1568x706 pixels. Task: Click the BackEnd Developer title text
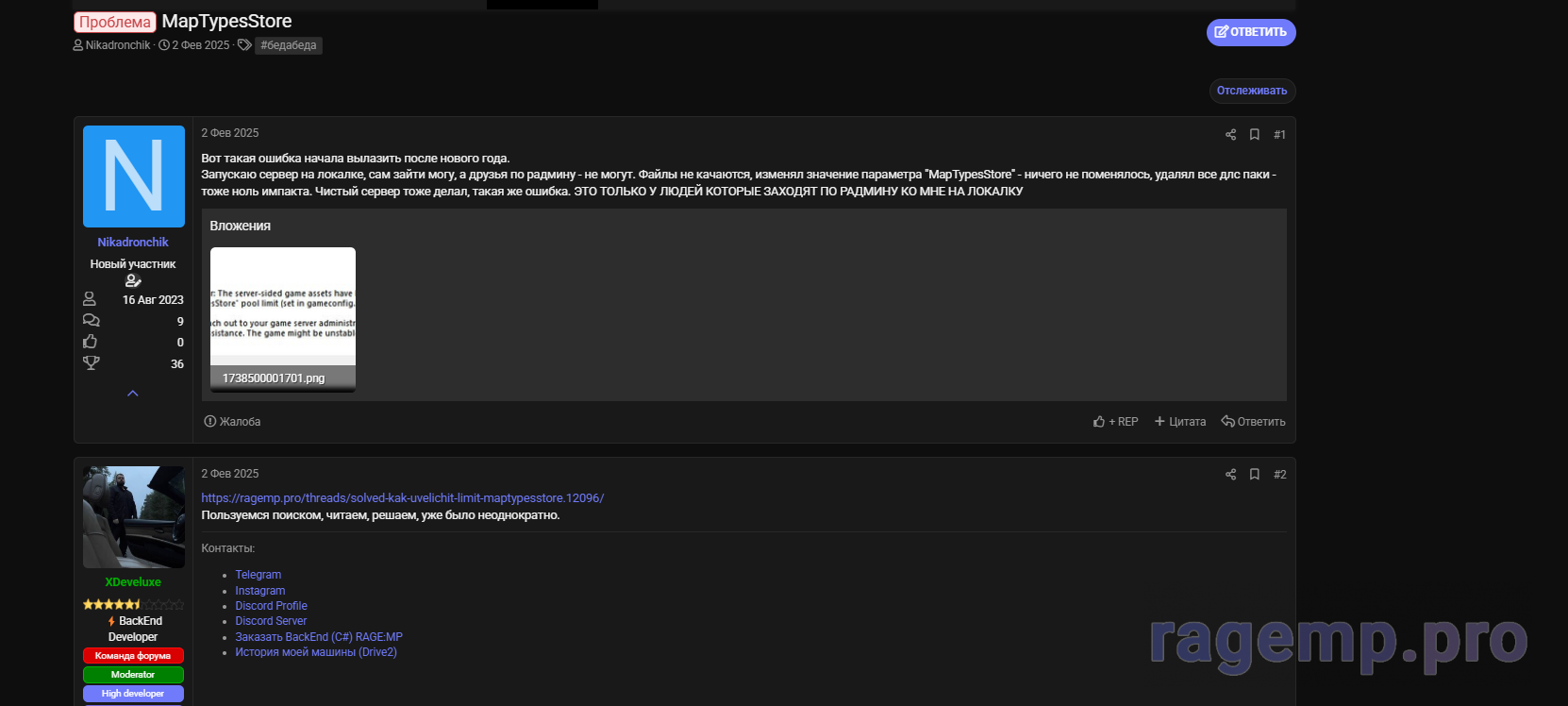pos(133,629)
